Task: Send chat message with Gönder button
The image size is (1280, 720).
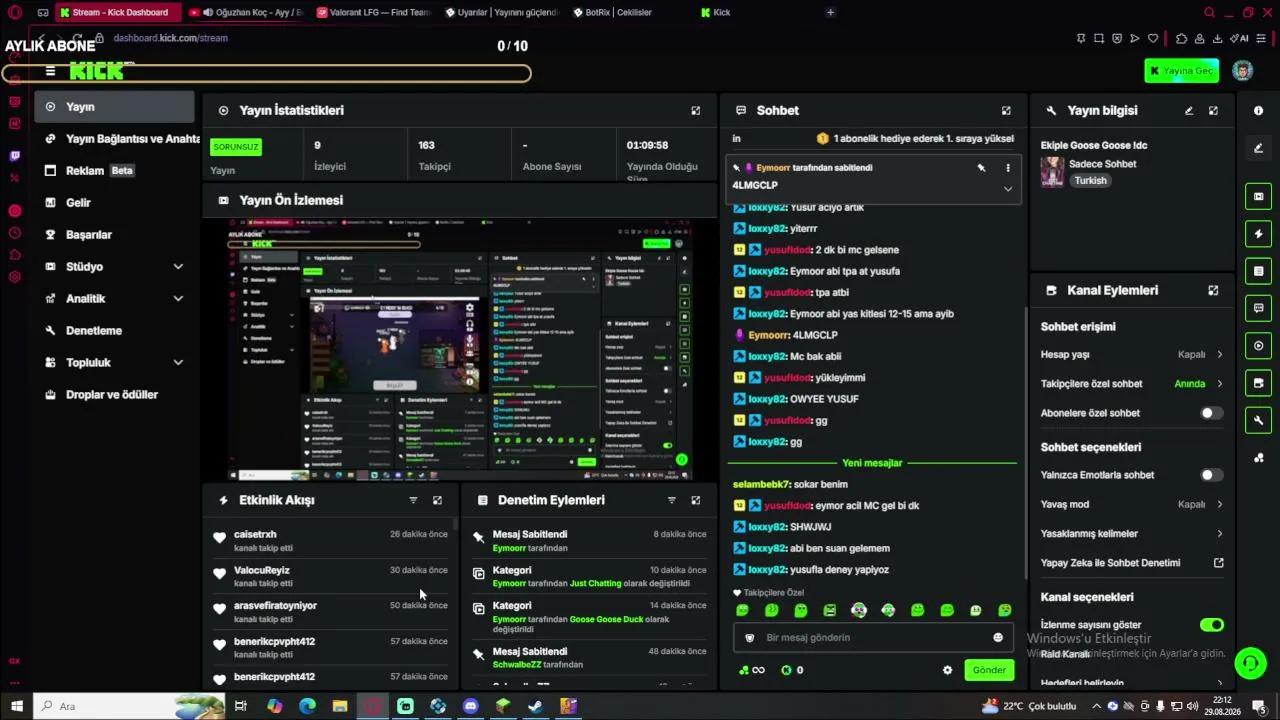Action: (x=989, y=670)
